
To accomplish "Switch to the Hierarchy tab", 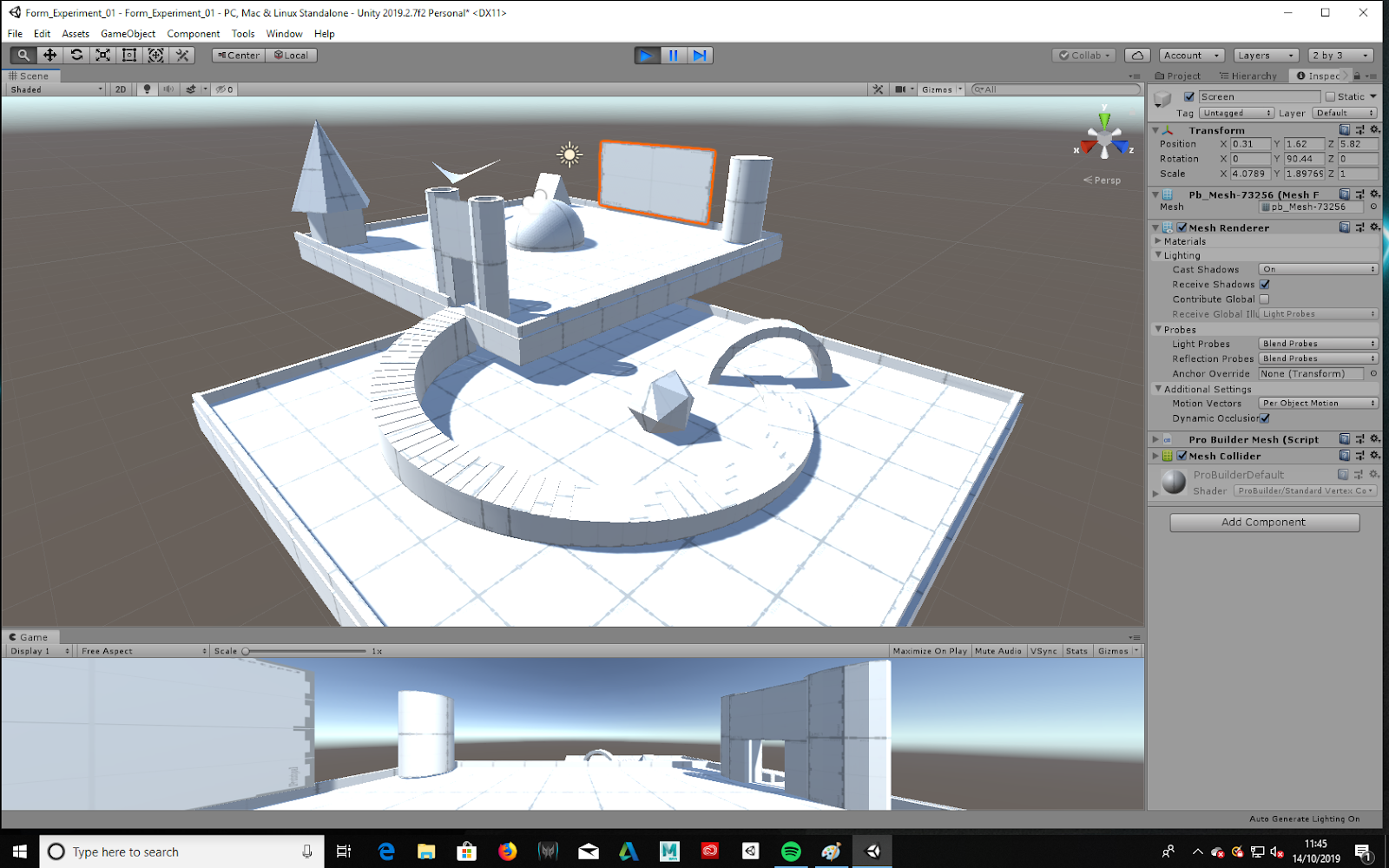I will point(1248,76).
